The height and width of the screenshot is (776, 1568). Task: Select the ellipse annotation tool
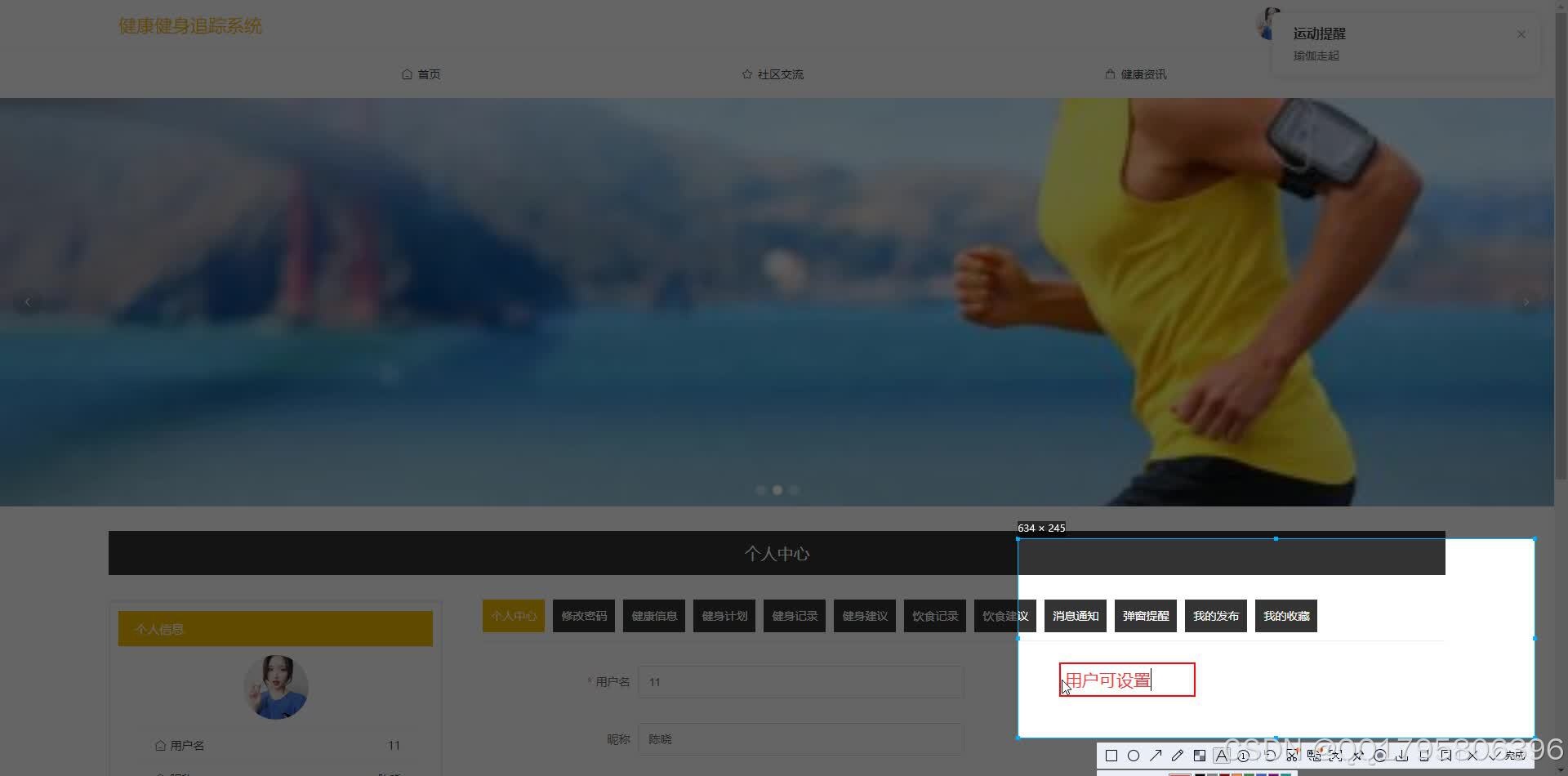[1134, 756]
